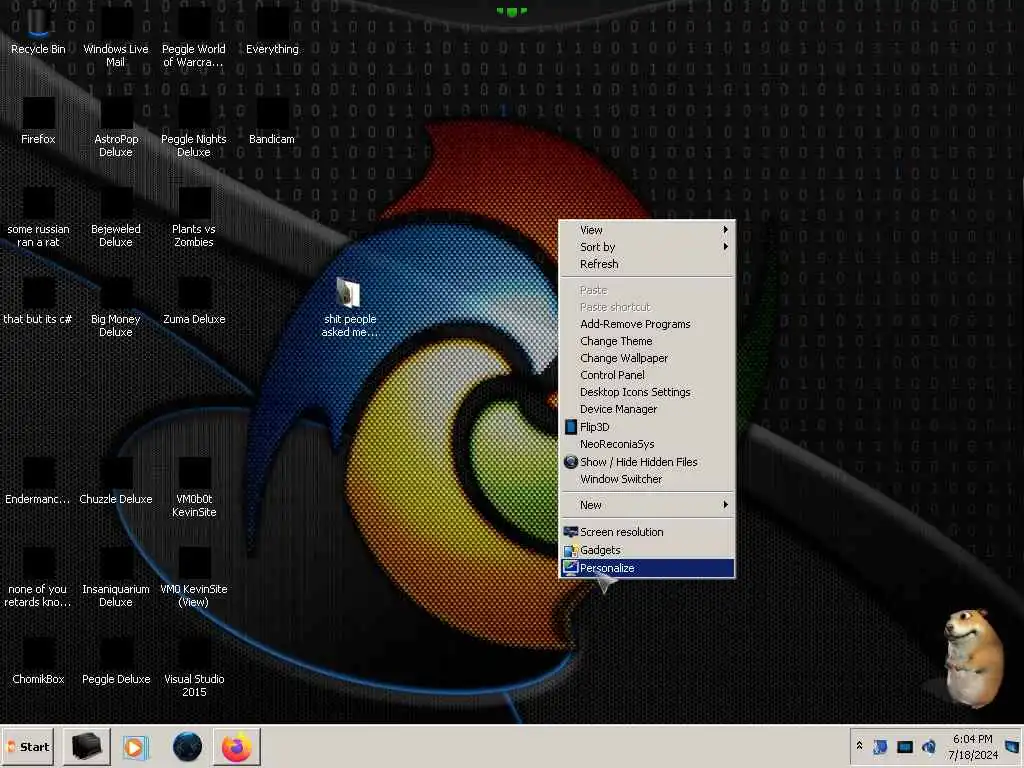1024x768 pixels.
Task: Open Gadgets from the context menu
Action: coord(647,550)
